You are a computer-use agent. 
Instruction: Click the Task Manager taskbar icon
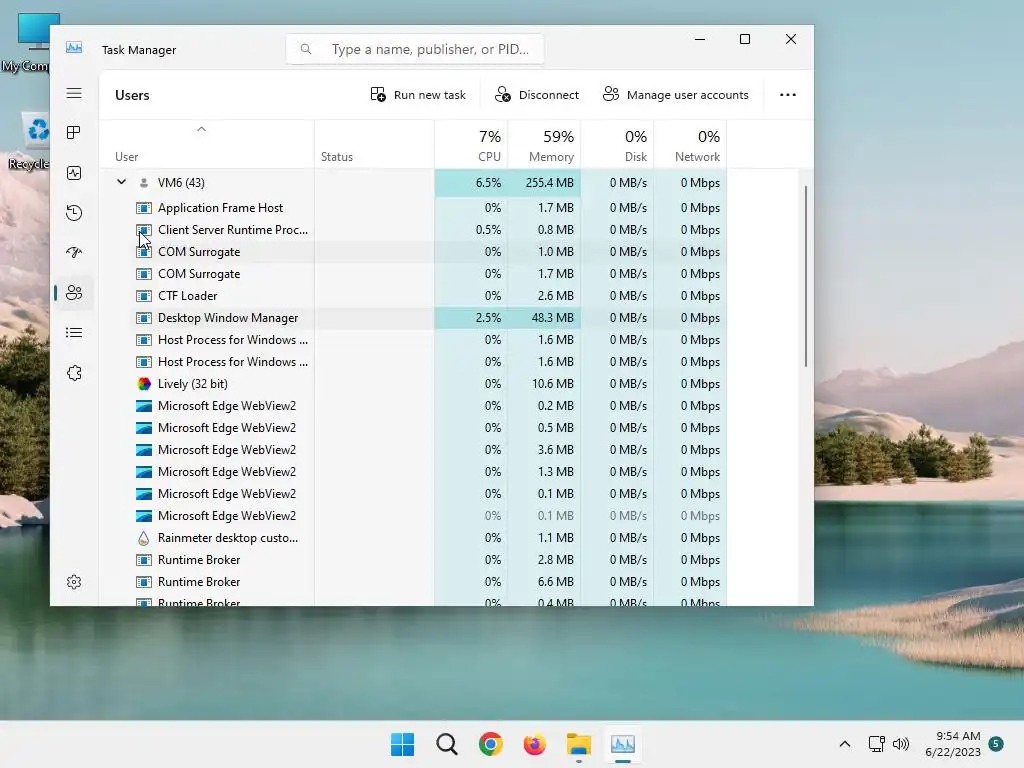point(622,744)
